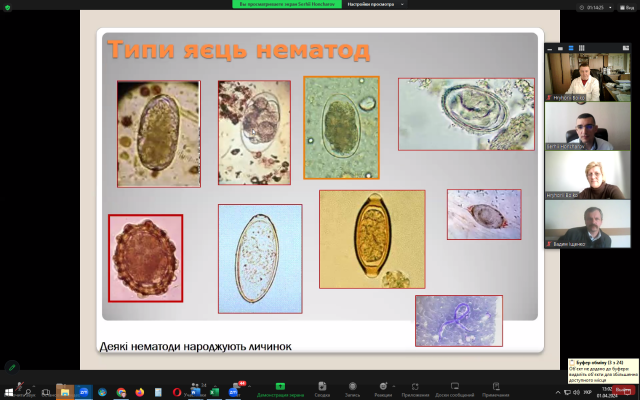Open the Настройки просмотра dropdown
640x400 pixels.
point(375,4)
